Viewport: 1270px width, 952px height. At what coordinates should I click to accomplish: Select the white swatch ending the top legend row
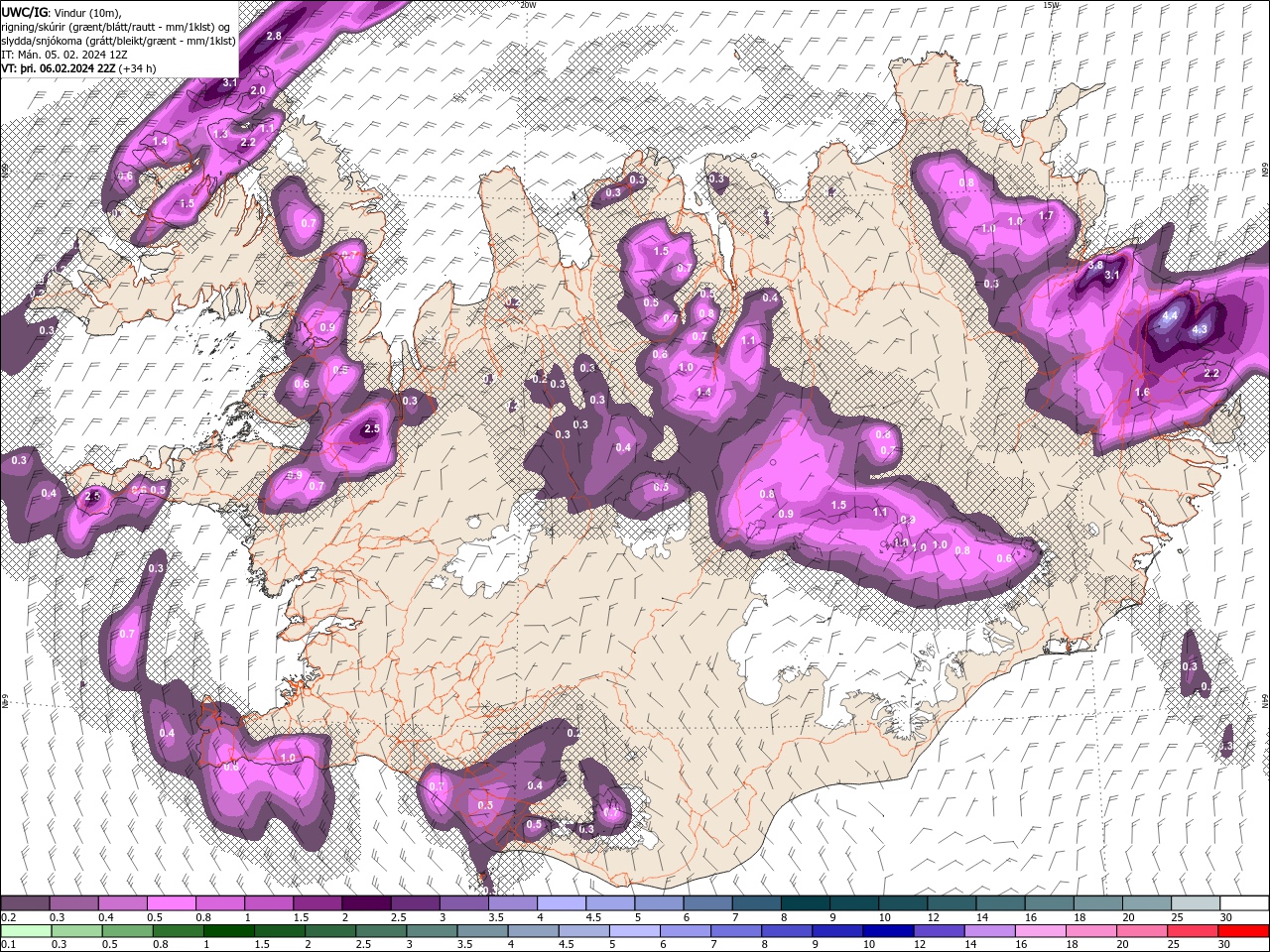[1243, 903]
